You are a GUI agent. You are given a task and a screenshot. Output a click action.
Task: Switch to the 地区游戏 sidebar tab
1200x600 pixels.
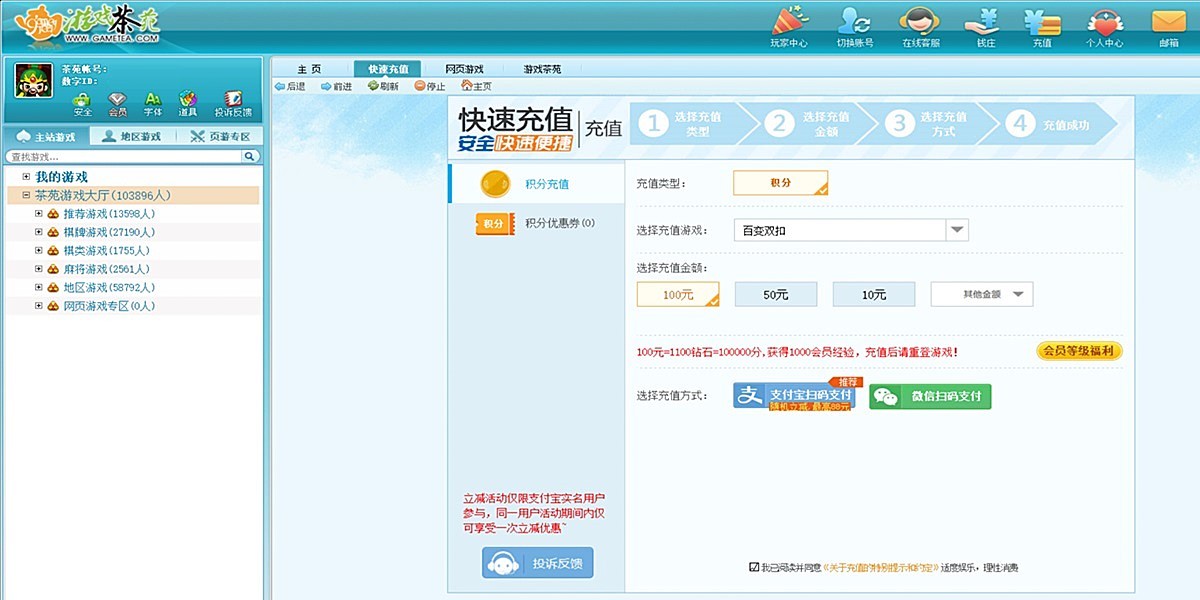pyautogui.click(x=135, y=135)
